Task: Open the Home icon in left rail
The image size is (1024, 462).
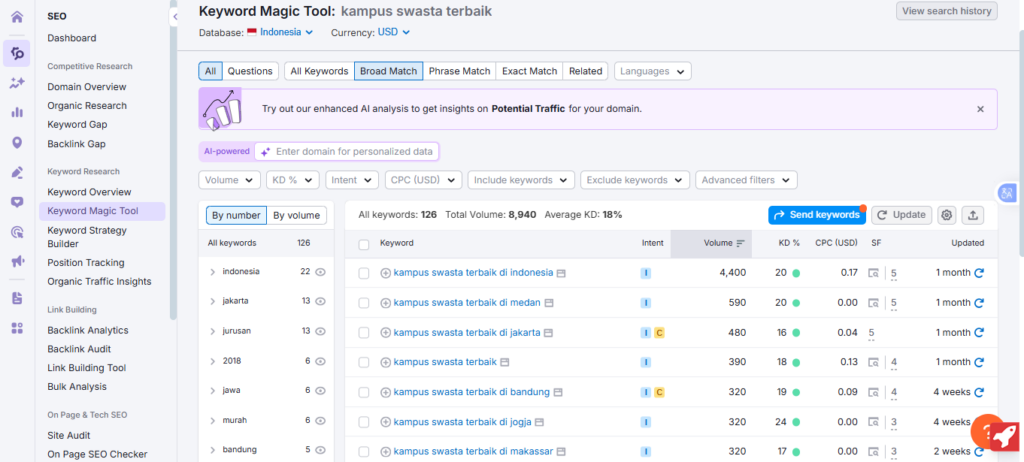Action: click(16, 17)
